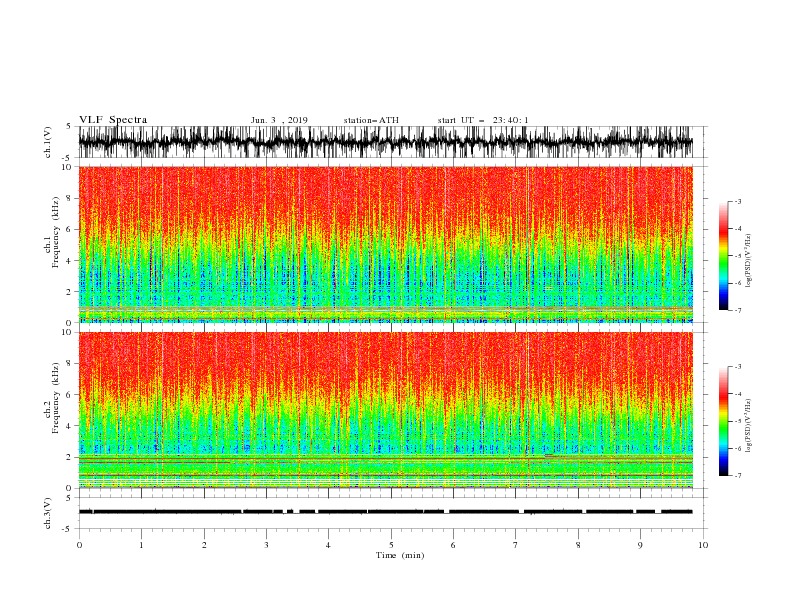Image resolution: width=792 pixels, height=612 pixels.
Task: Click the "6" tick on the time axis
Action: [453, 545]
